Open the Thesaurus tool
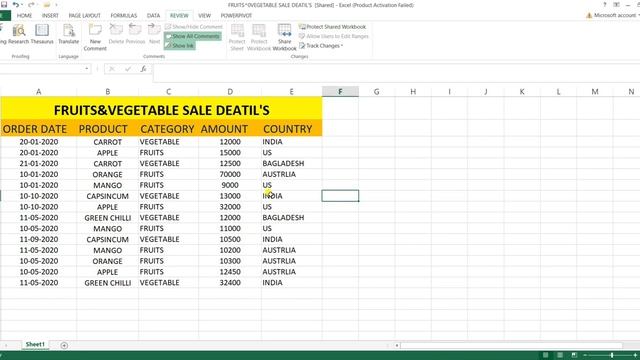The width and height of the screenshot is (640, 360). click(42, 34)
